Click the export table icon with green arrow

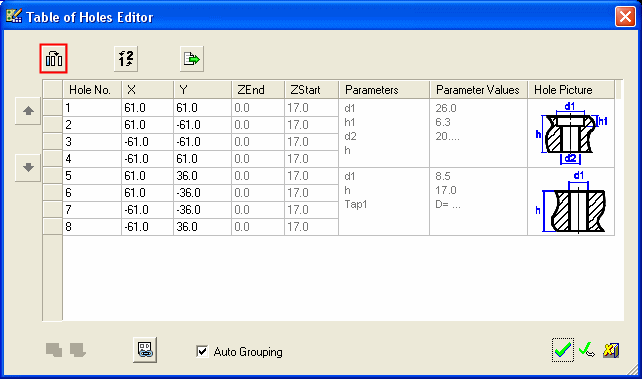192,59
